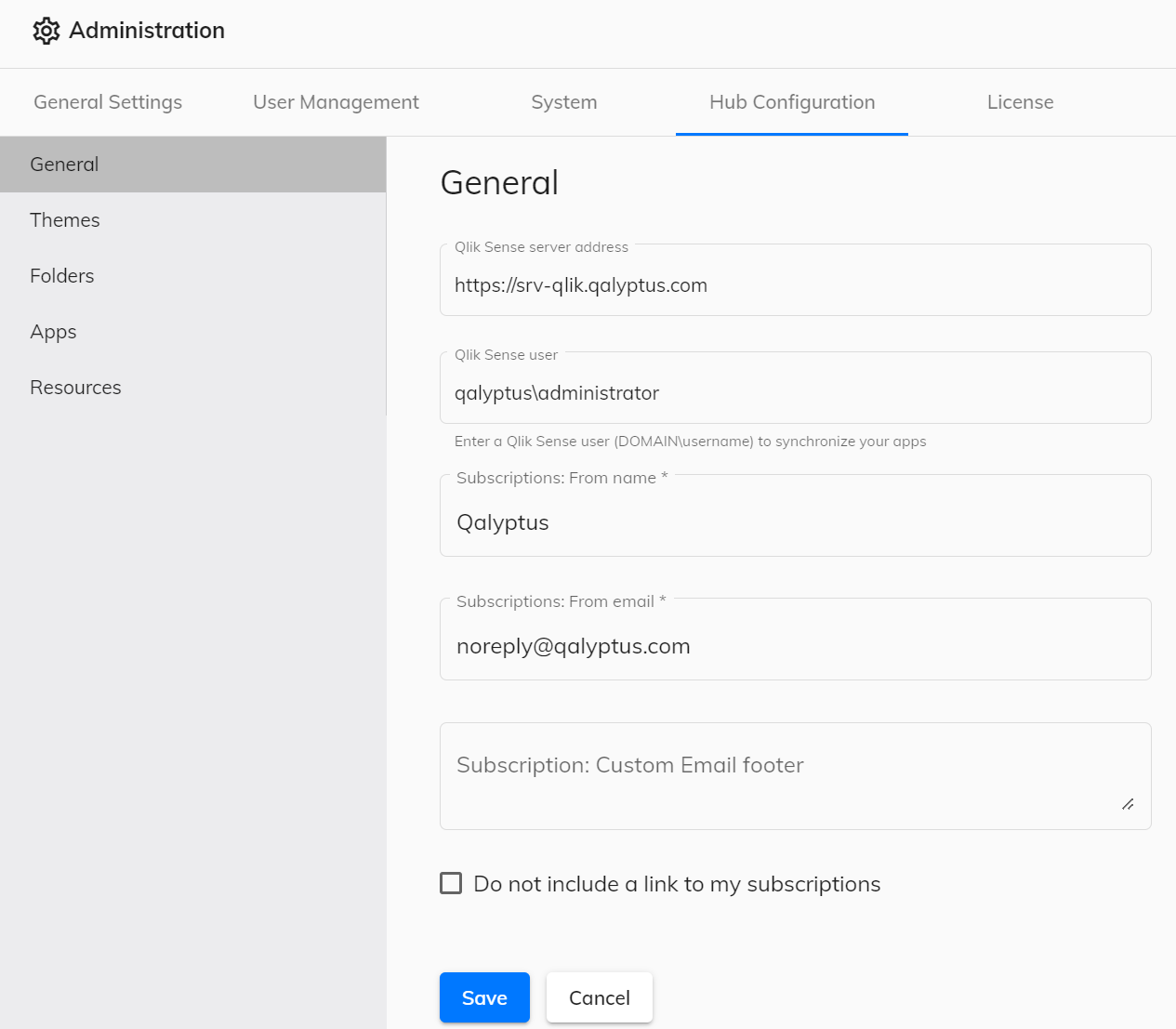1176x1029 pixels.
Task: Switch to the User Management tab
Action: (336, 102)
